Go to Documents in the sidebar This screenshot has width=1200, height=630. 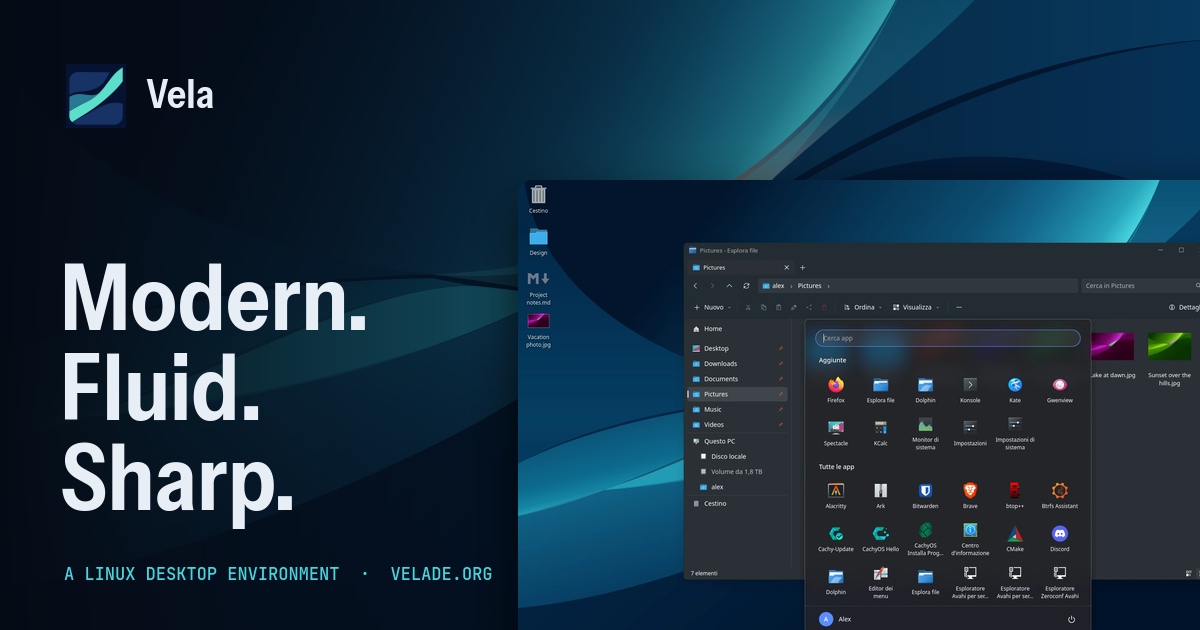click(x=737, y=379)
